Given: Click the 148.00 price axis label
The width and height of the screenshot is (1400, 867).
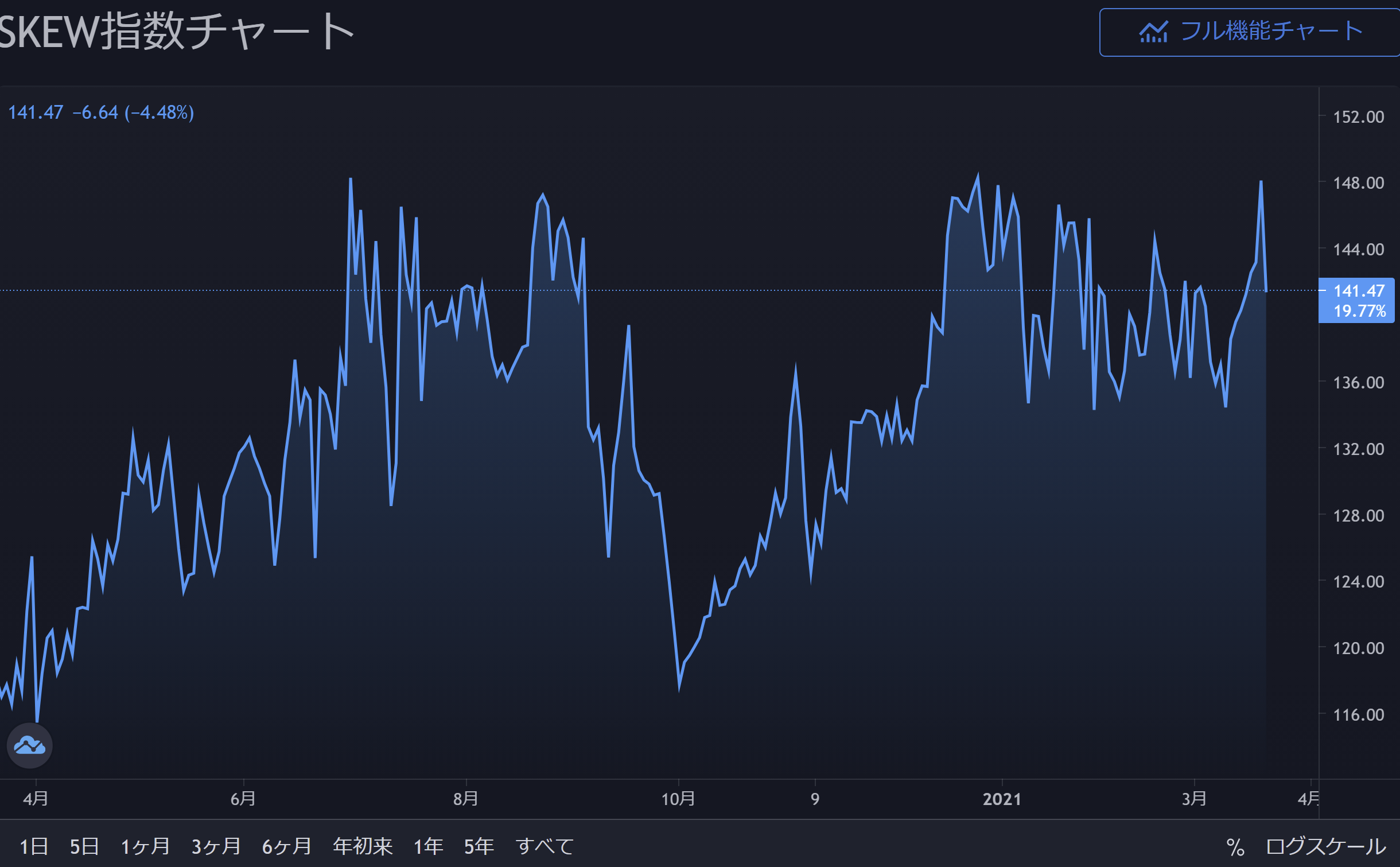Looking at the screenshot, I should (x=1358, y=183).
